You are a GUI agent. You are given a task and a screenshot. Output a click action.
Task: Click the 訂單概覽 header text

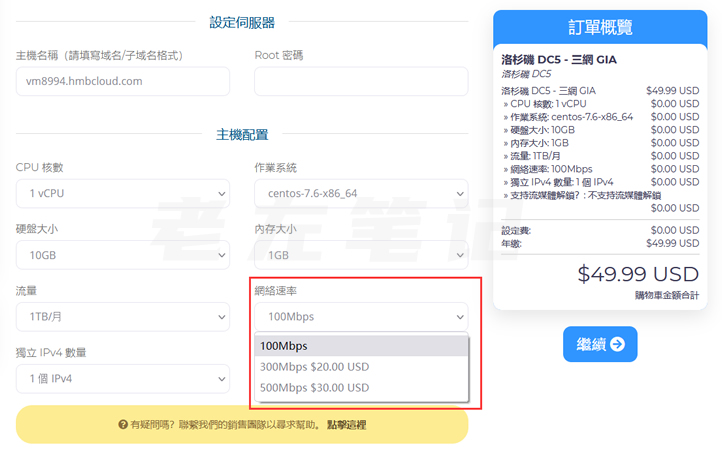pyautogui.click(x=600, y=28)
